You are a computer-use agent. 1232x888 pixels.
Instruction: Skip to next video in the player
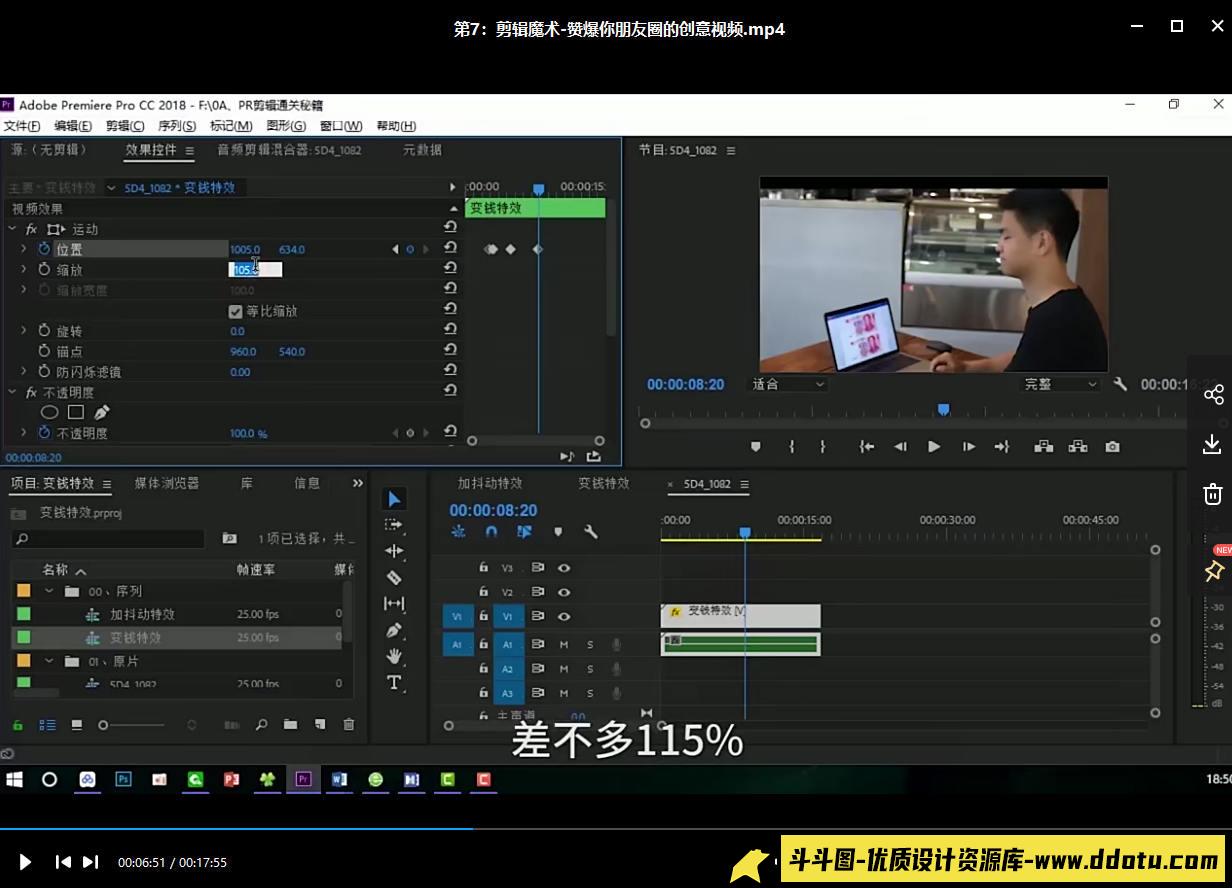(90, 862)
